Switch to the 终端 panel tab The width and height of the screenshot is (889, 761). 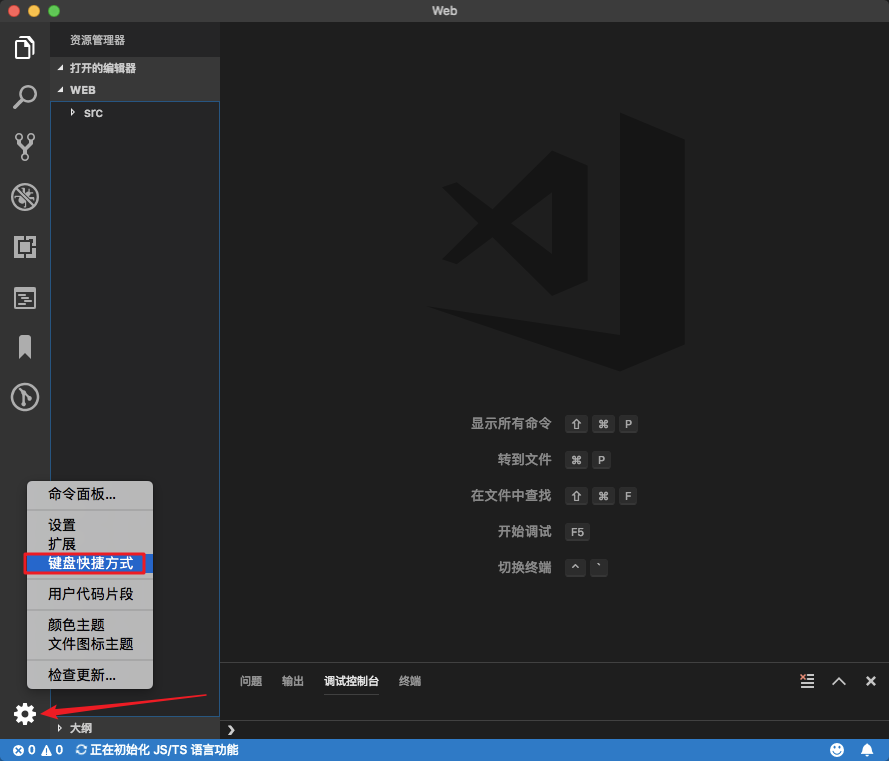408,681
